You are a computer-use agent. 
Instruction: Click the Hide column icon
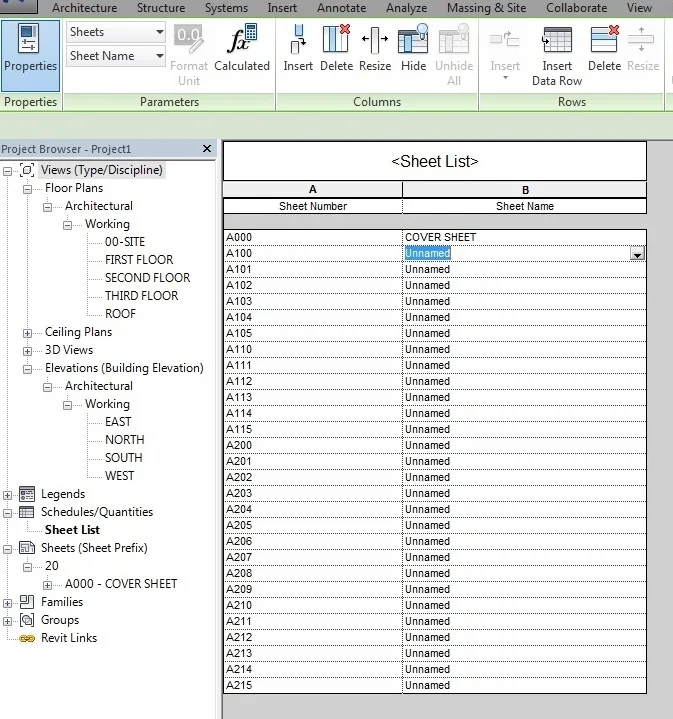click(x=413, y=39)
